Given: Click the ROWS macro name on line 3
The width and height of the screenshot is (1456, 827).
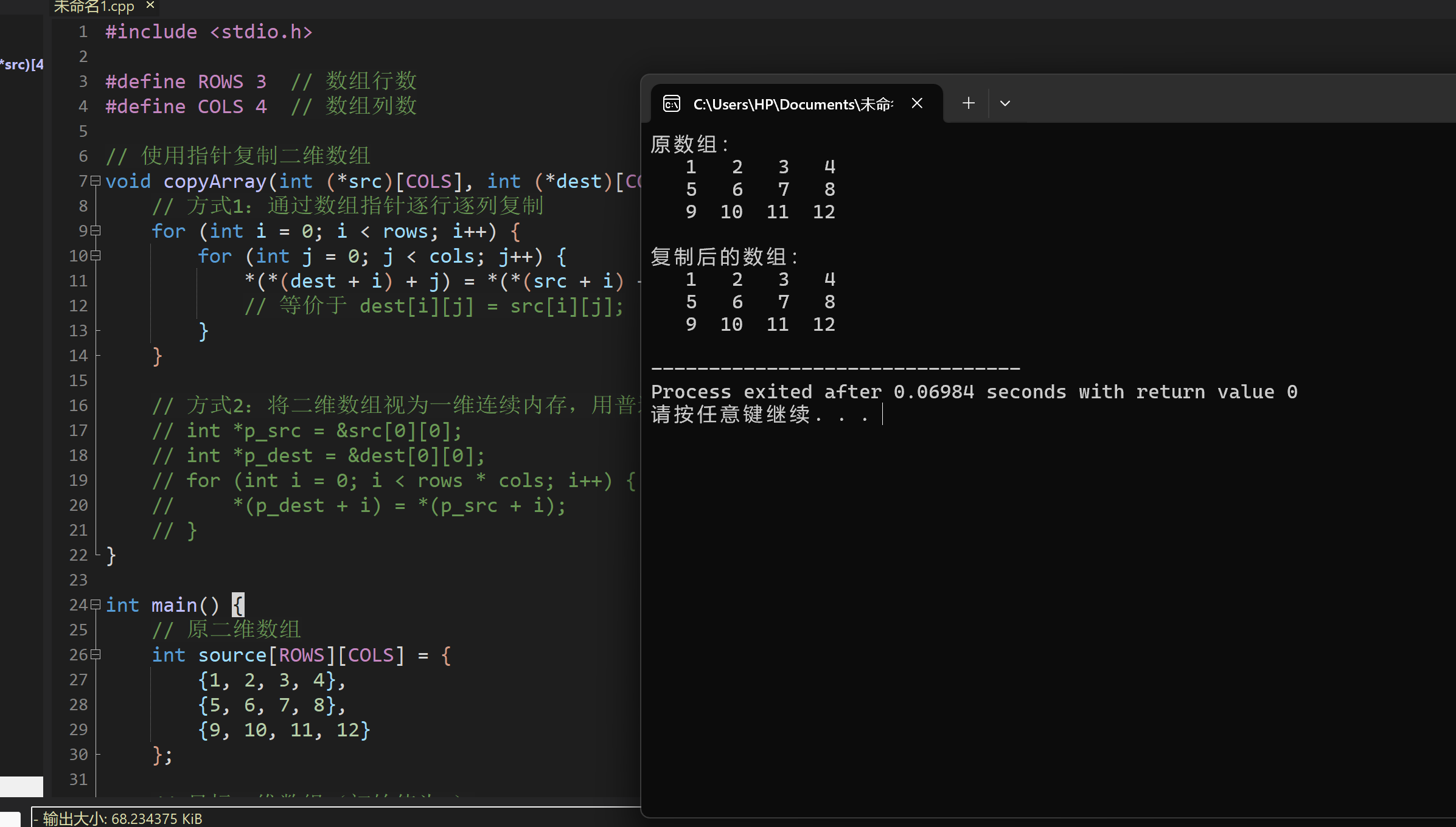Looking at the screenshot, I should click(x=220, y=82).
